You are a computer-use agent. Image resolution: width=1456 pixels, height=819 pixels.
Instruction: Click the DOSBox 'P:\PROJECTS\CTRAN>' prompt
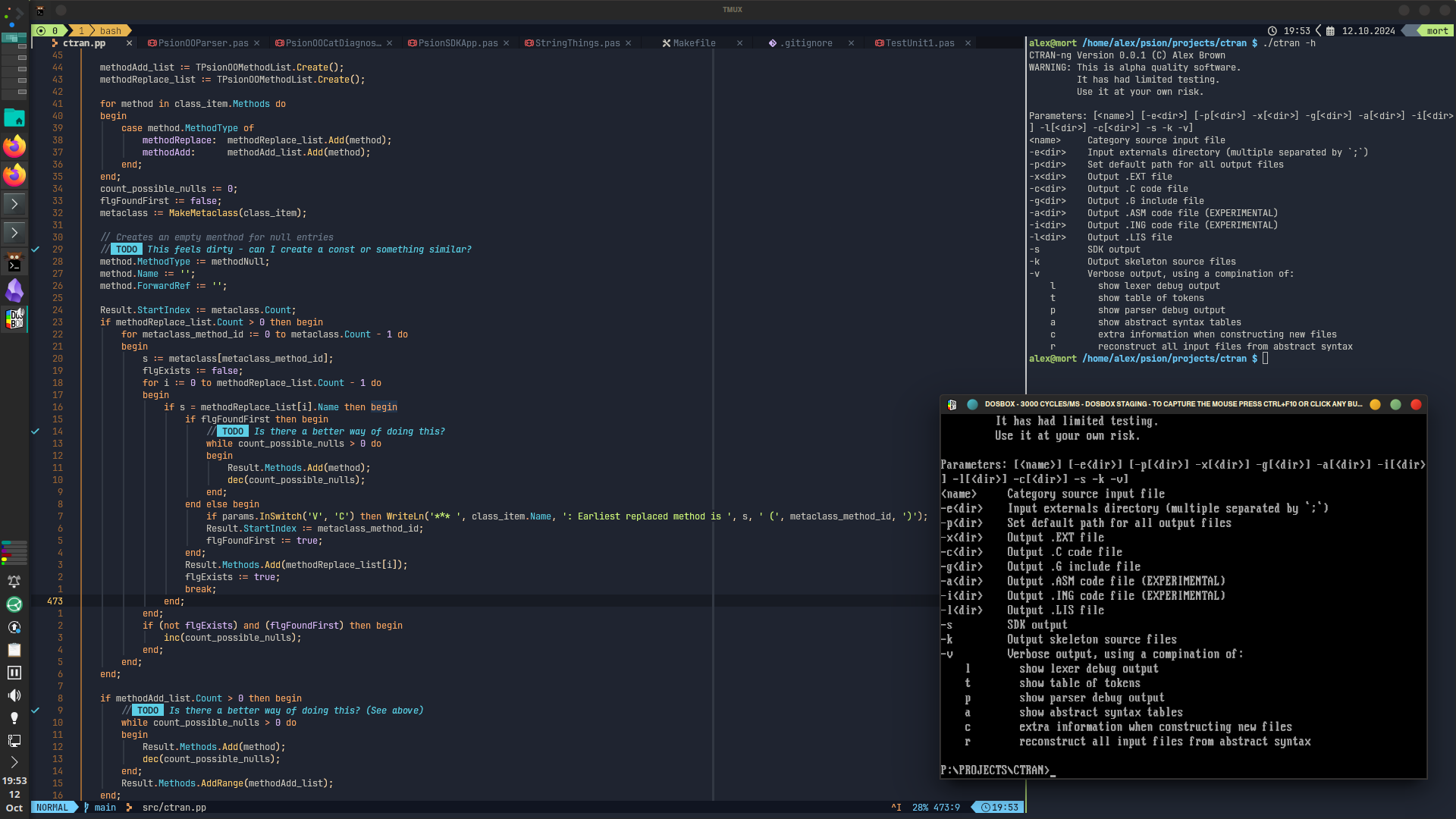[x=995, y=770]
